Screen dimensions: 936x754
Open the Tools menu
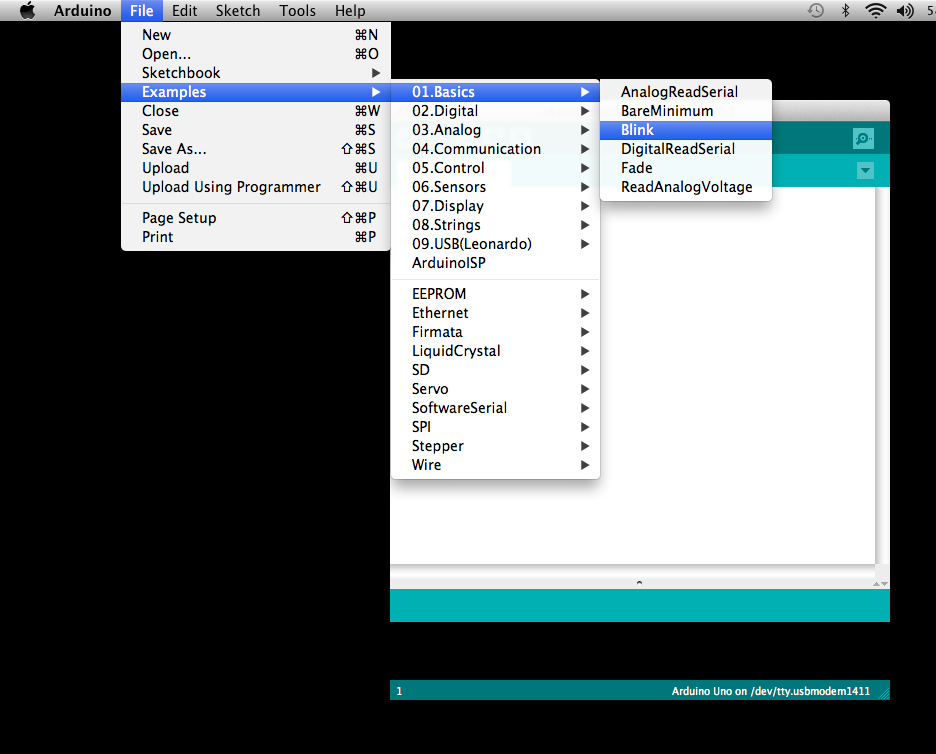pyautogui.click(x=296, y=11)
